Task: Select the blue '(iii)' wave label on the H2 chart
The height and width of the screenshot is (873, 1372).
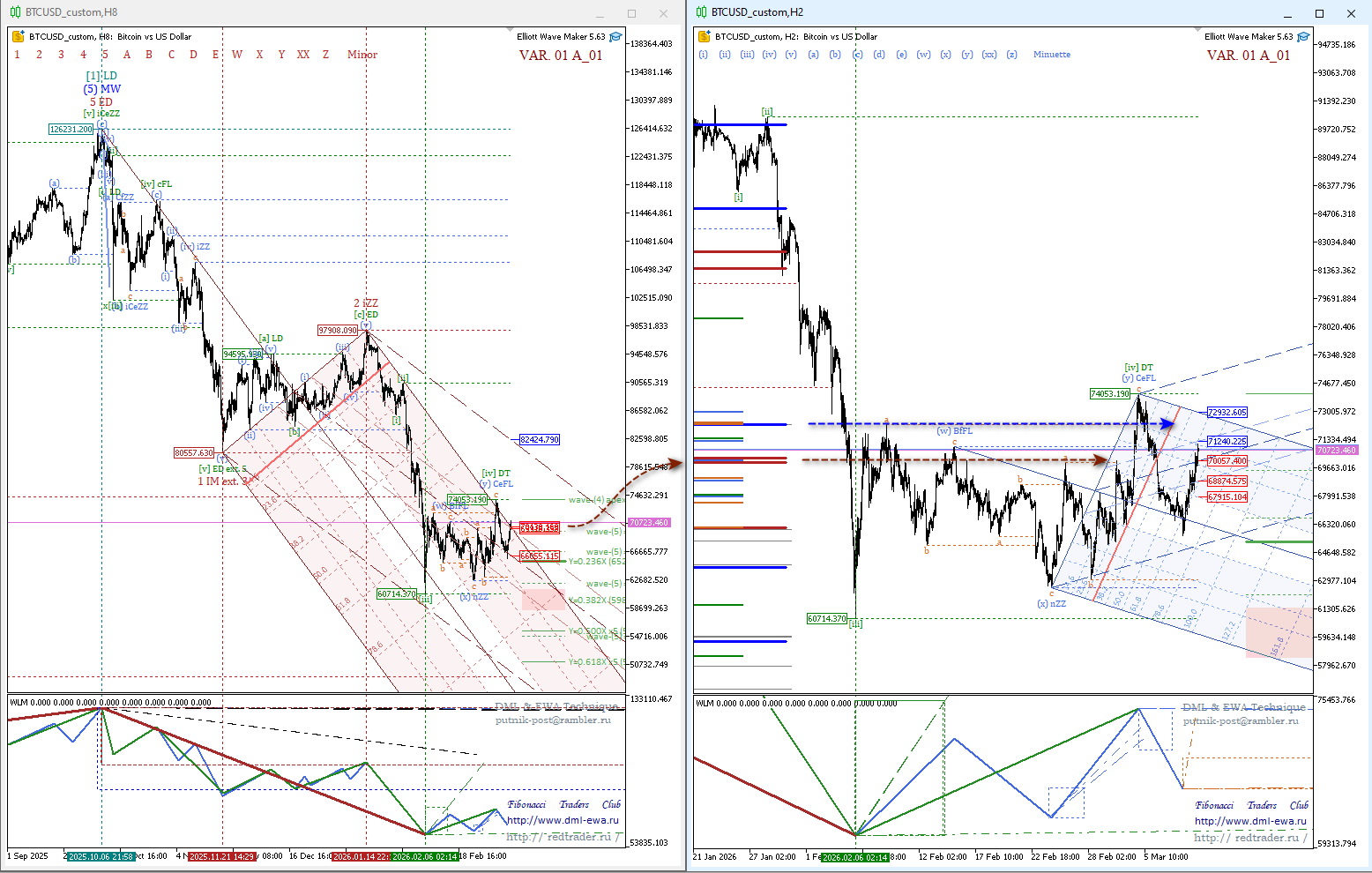Action: pos(747,55)
